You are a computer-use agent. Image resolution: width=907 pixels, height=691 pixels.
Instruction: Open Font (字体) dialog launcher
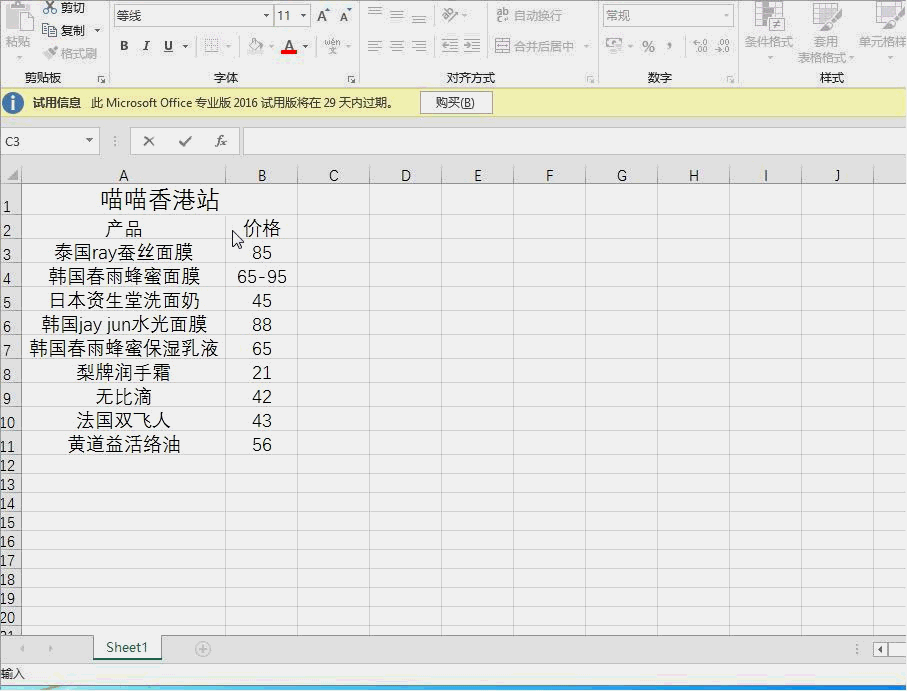coord(351,79)
